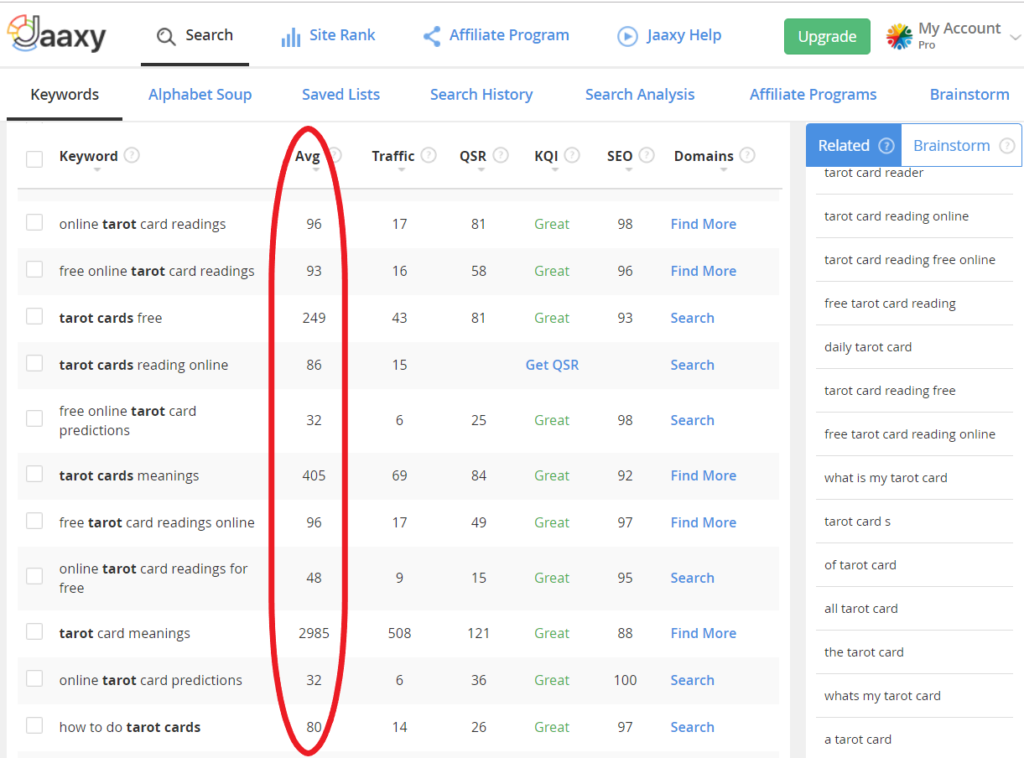Click Find More for "tarot card meanings"
Screen dimensions: 1024x758
[703, 633]
